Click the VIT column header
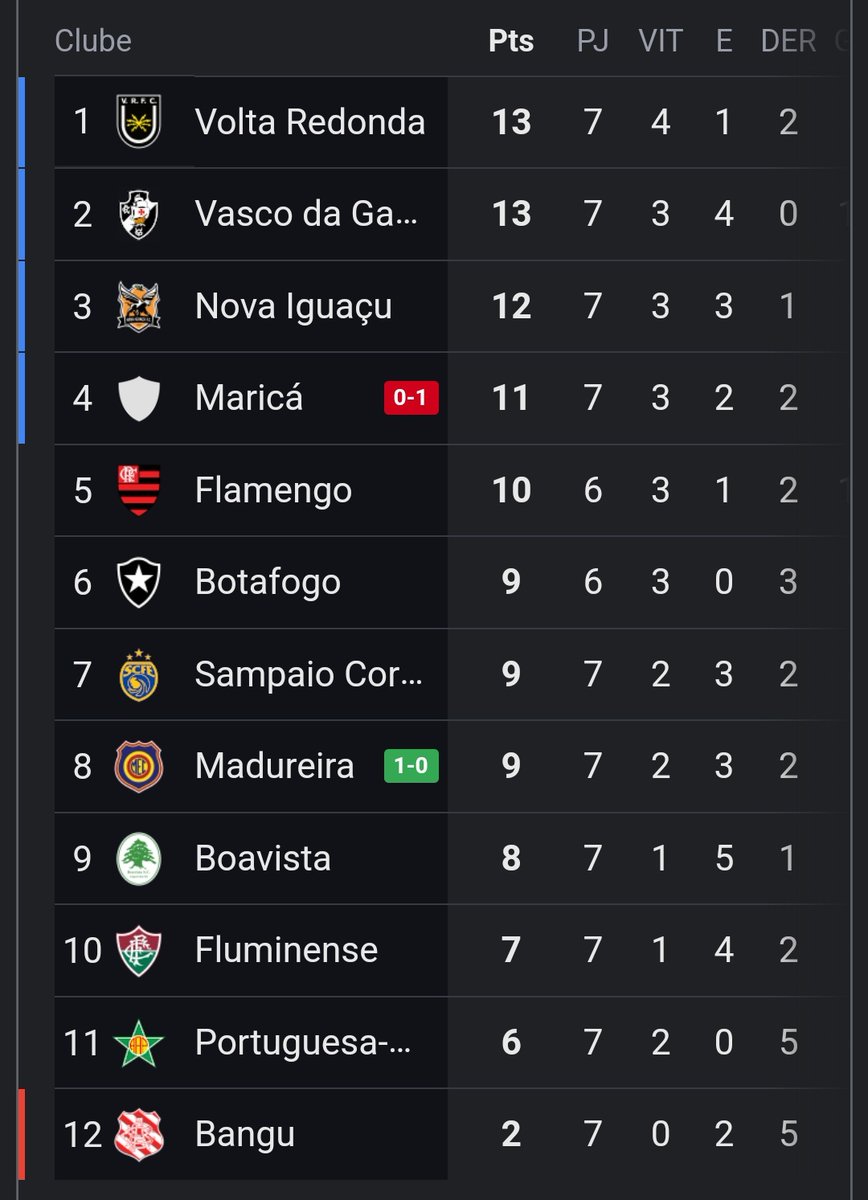Viewport: 868px width, 1200px height. pos(660,41)
